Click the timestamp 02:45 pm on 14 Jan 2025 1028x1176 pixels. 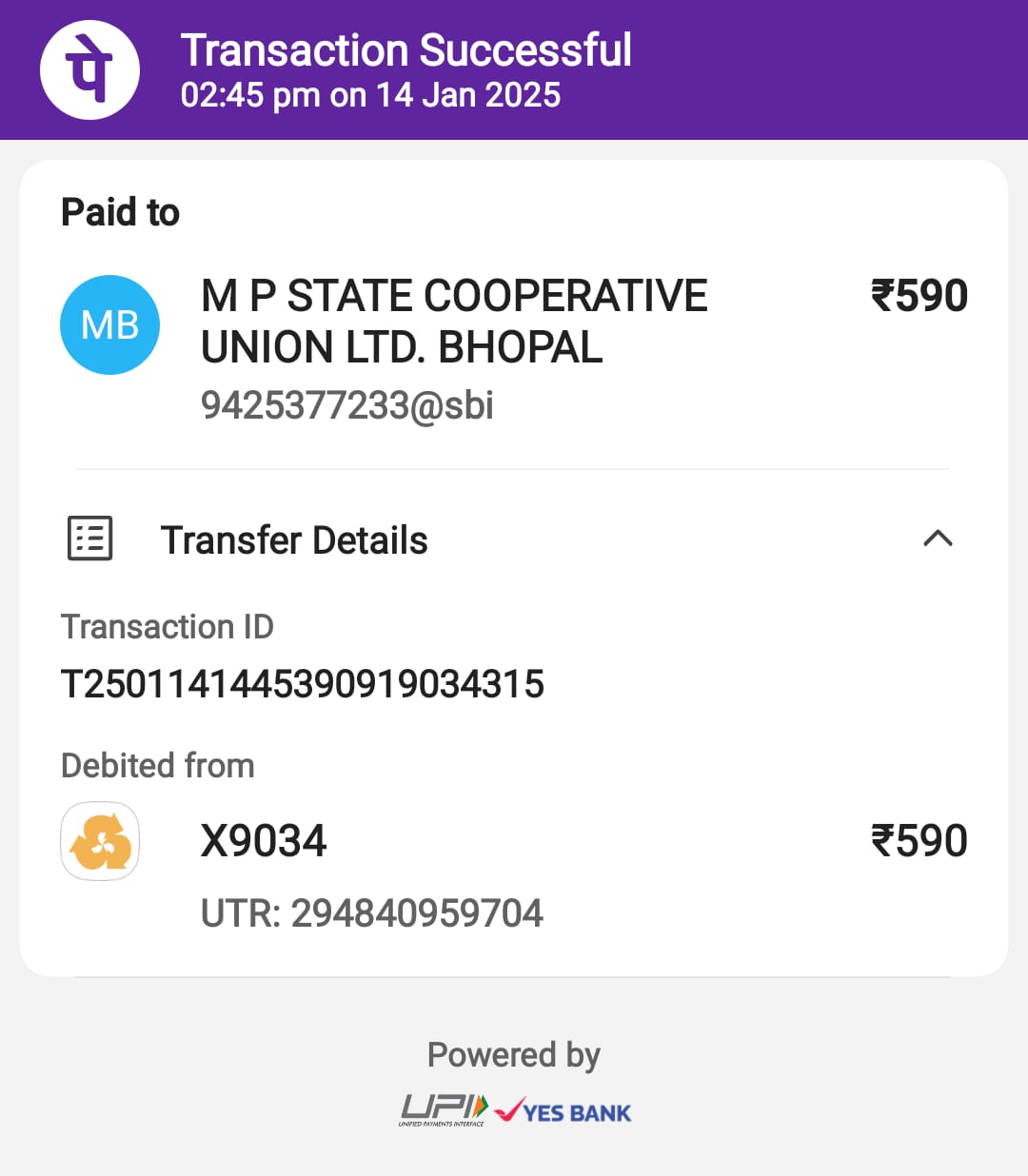[x=370, y=95]
